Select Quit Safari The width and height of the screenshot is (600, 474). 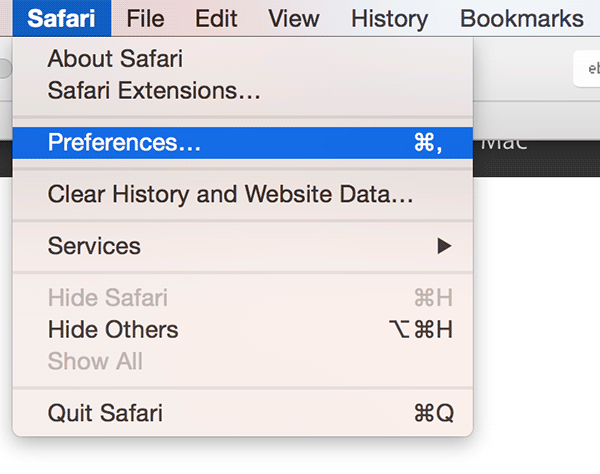(105, 412)
